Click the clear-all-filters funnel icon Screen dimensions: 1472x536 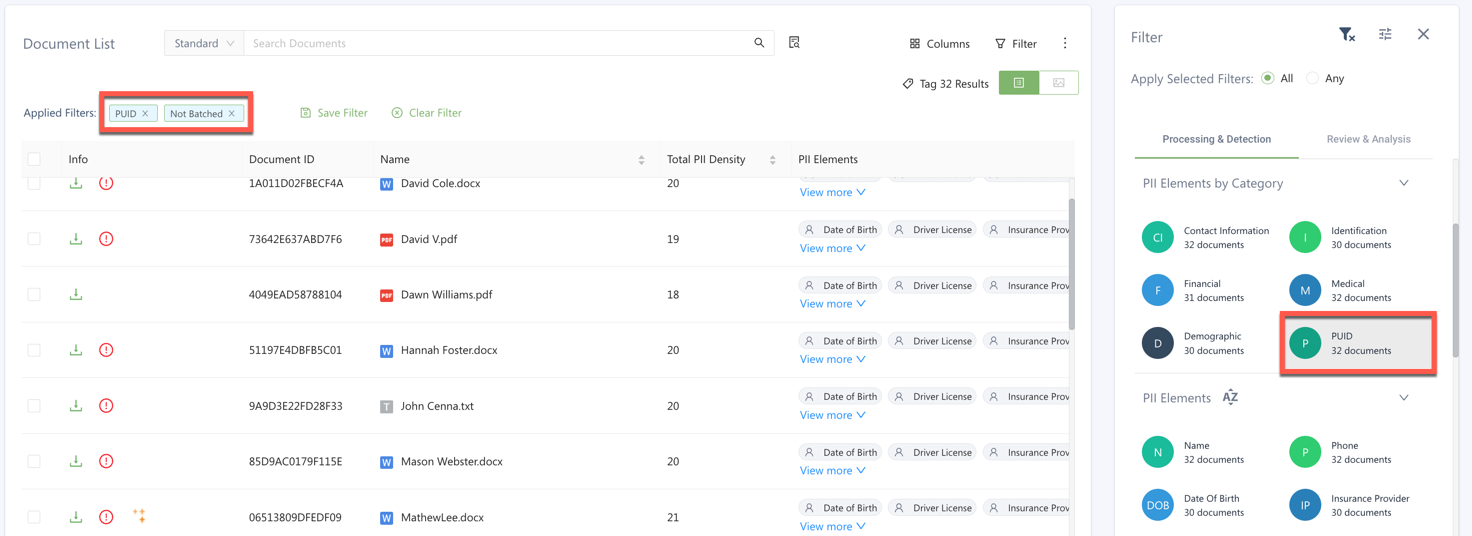coord(1347,35)
